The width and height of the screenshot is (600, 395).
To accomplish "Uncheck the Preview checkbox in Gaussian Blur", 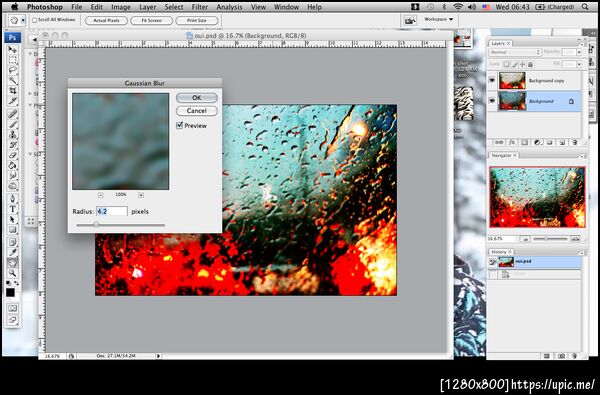I will [x=179, y=125].
